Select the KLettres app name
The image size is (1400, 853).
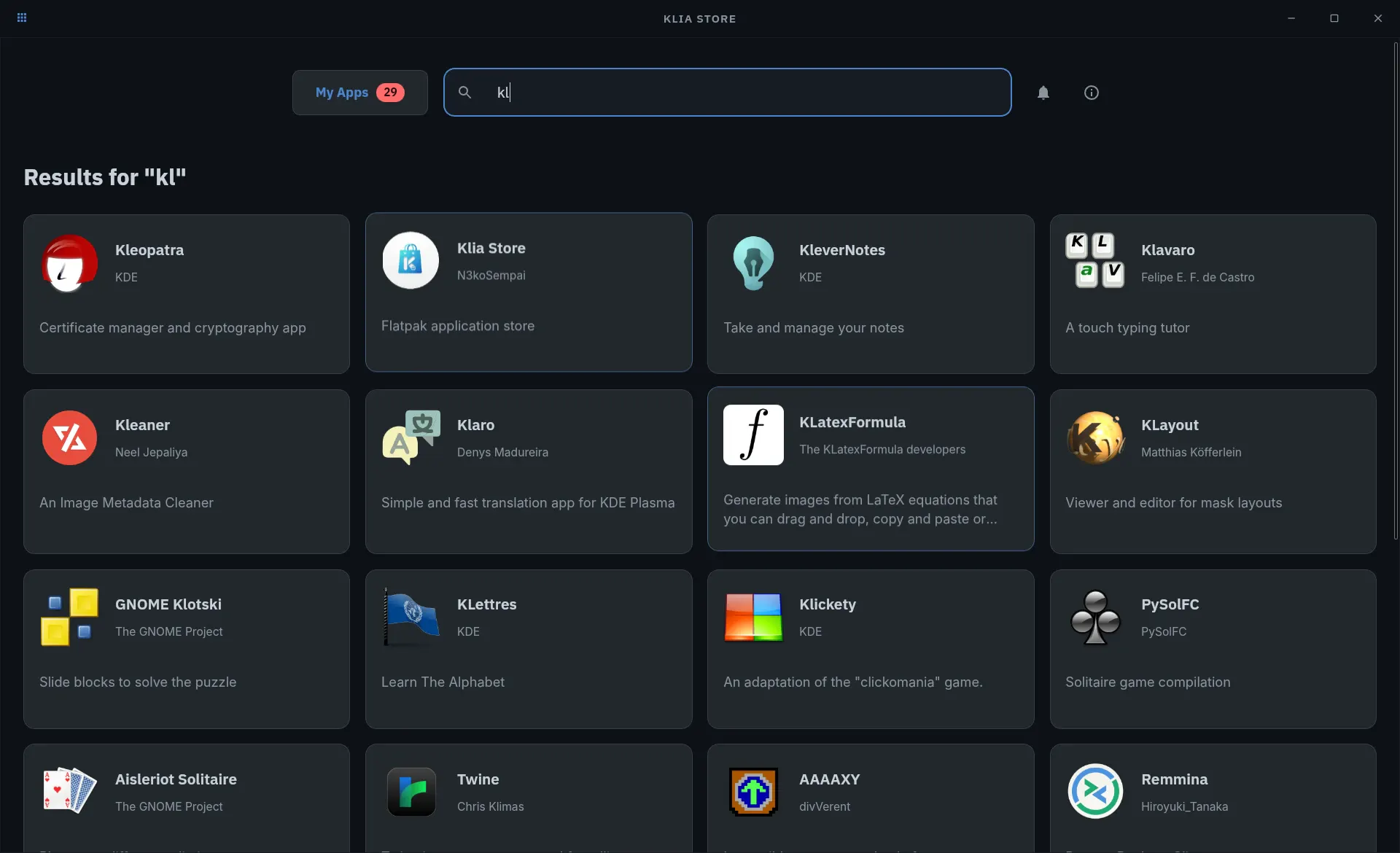[487, 604]
